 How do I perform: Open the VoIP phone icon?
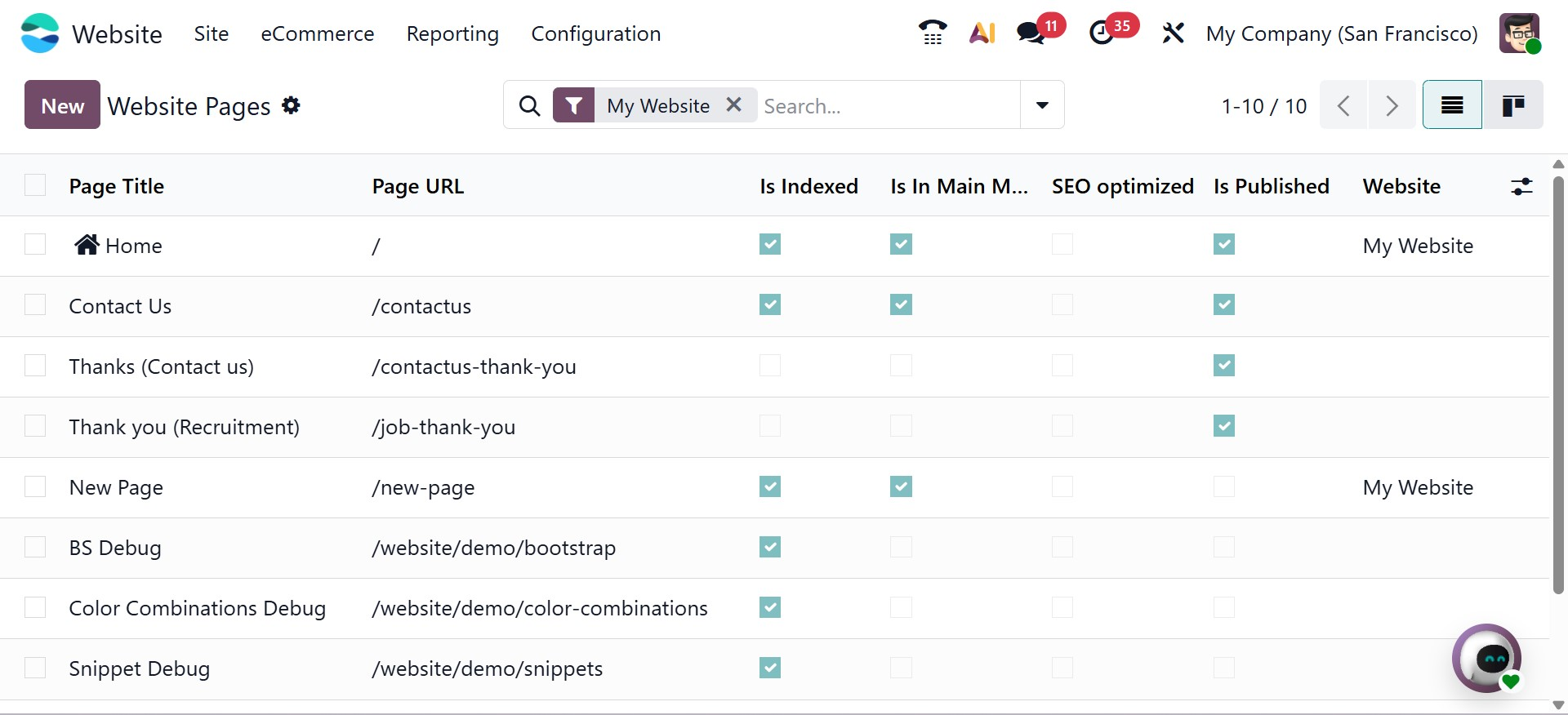pos(932,33)
